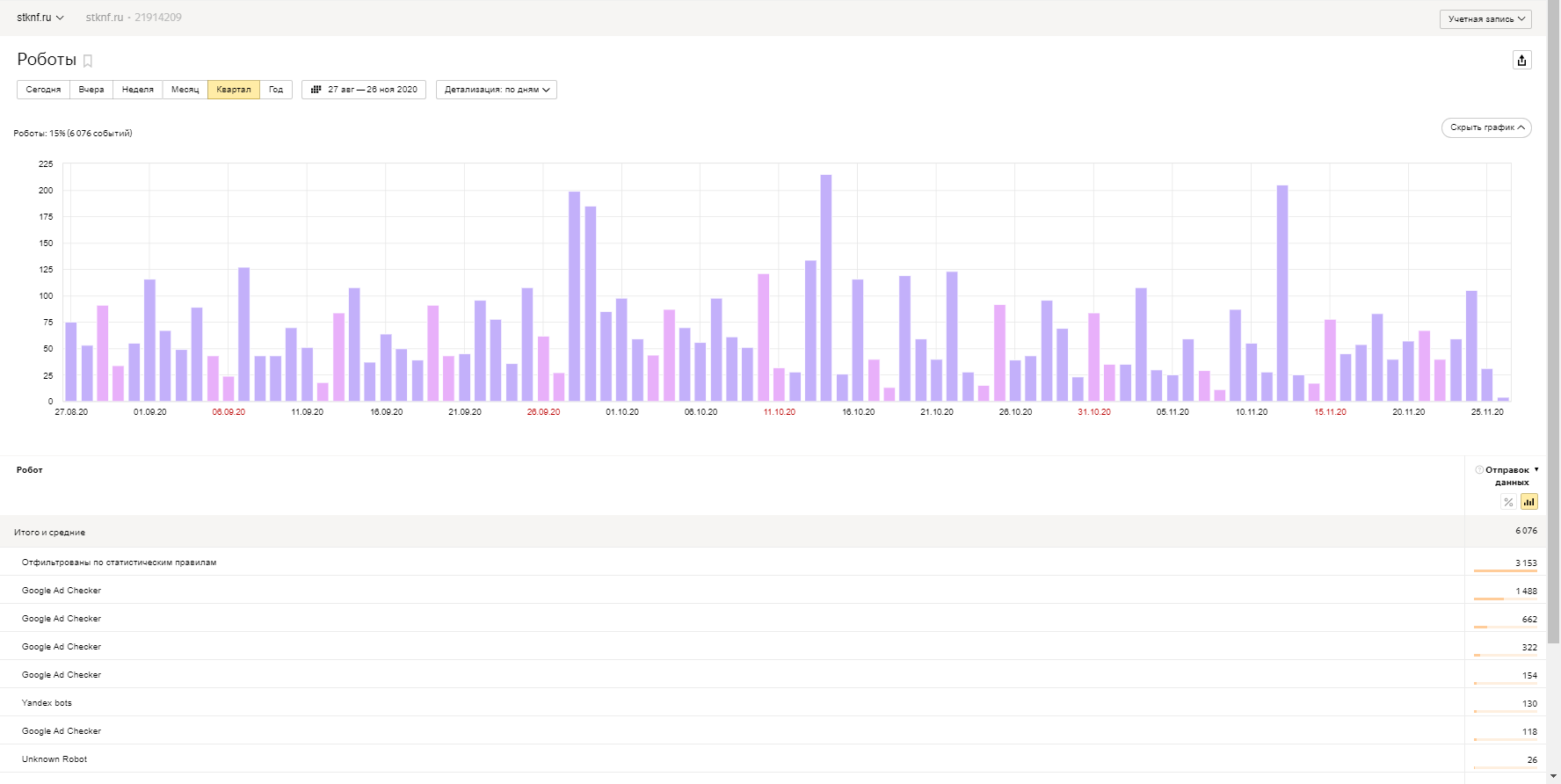
Task: Click the progress bar under value 1 488
Action: (x=1506, y=599)
